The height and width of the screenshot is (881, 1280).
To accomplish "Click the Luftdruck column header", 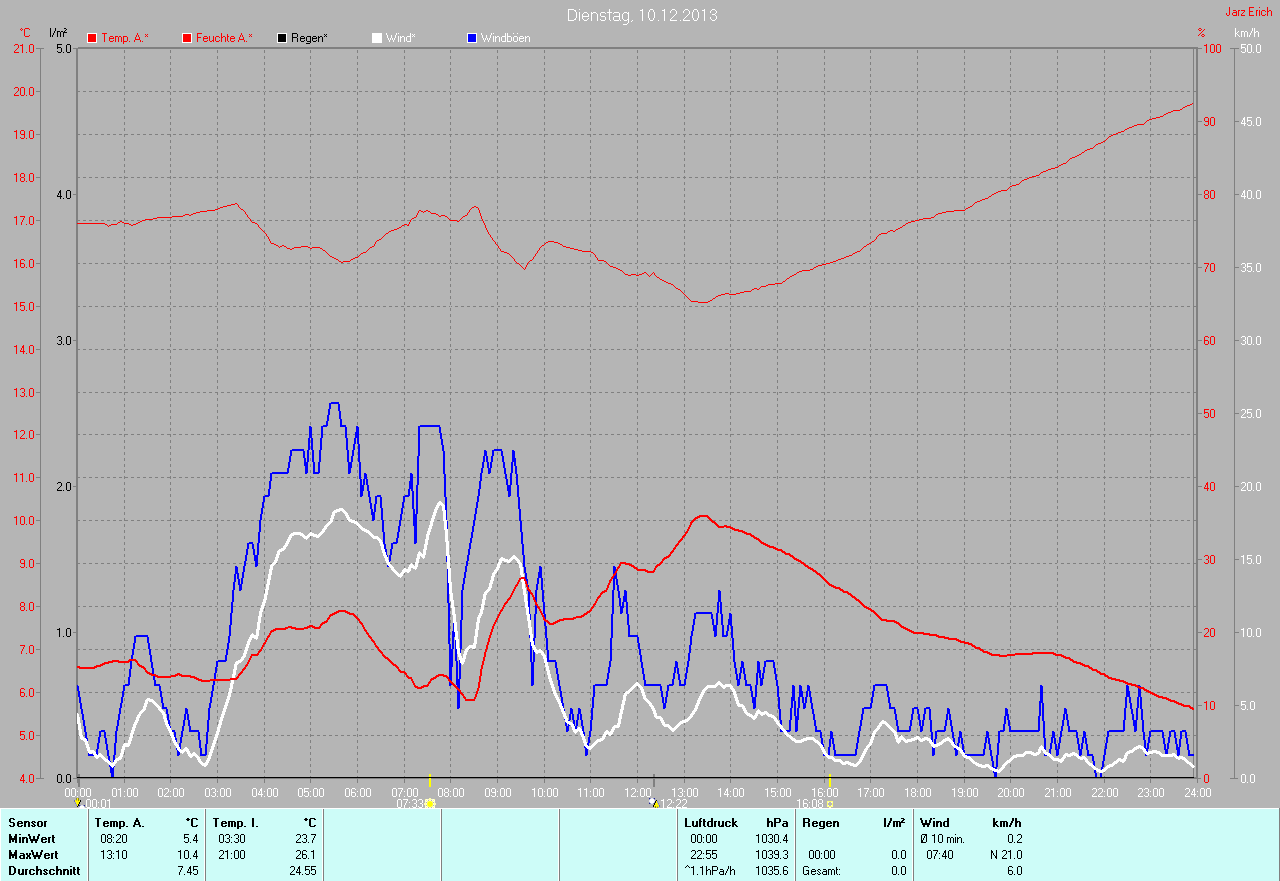I will click(x=711, y=823).
